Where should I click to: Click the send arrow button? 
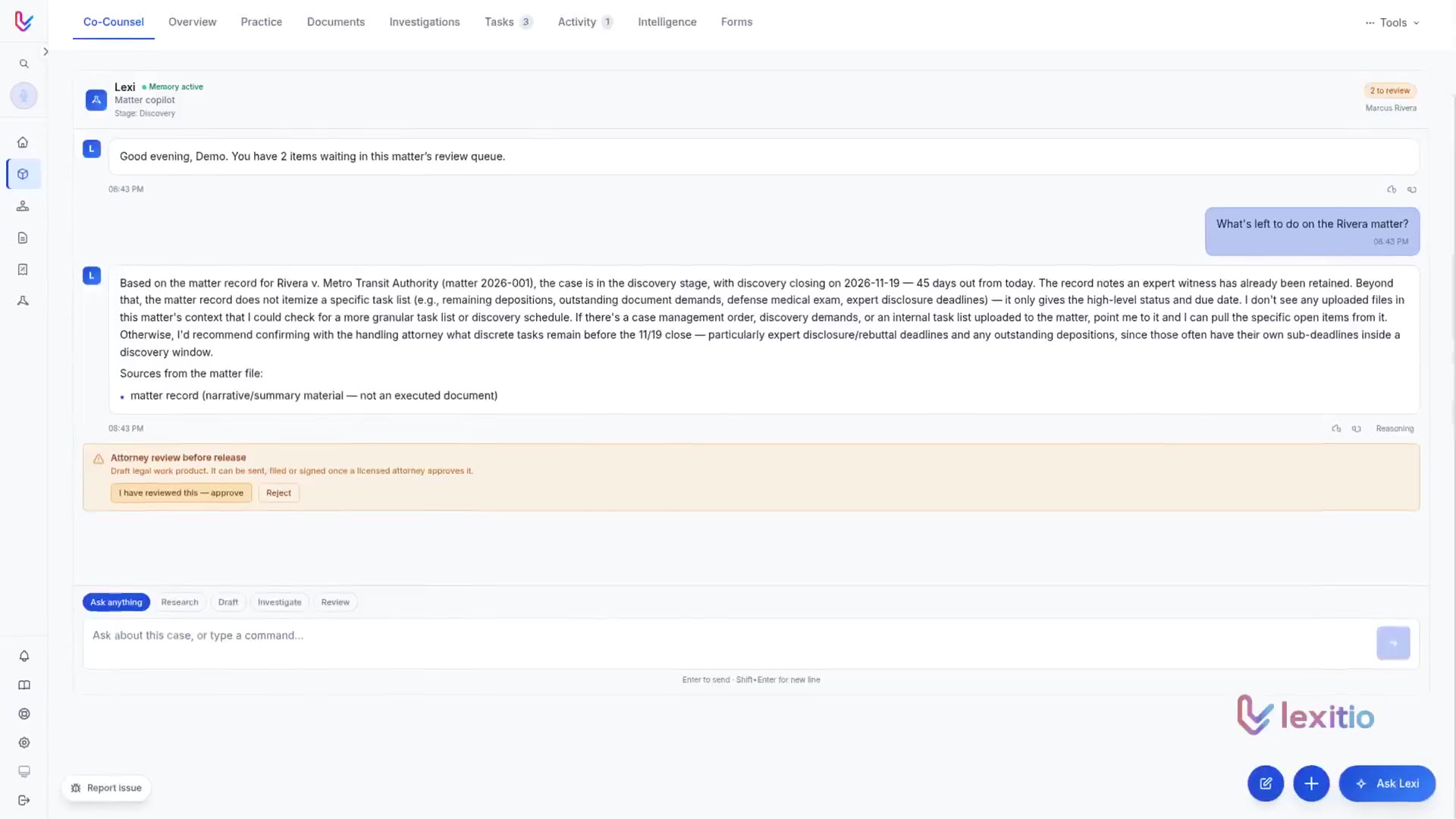pos(1393,643)
